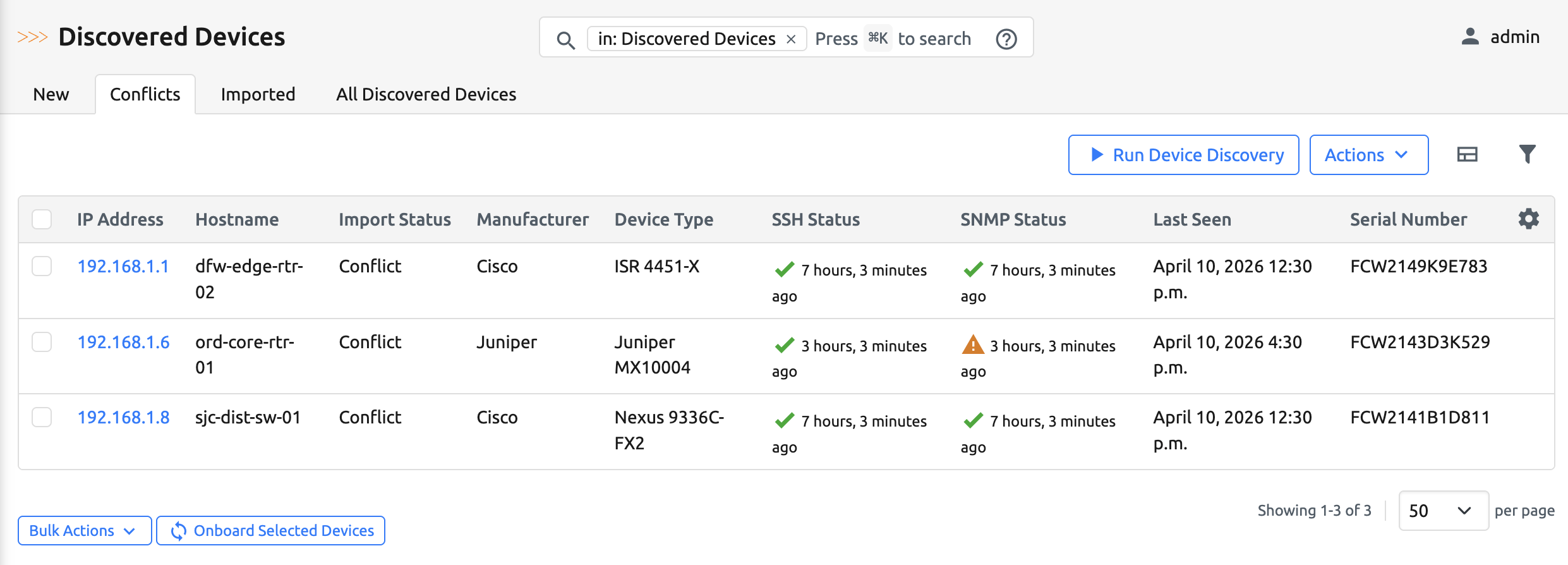Image resolution: width=1568 pixels, height=565 pixels.
Task: Start Run Device Discovery
Action: 1183,155
